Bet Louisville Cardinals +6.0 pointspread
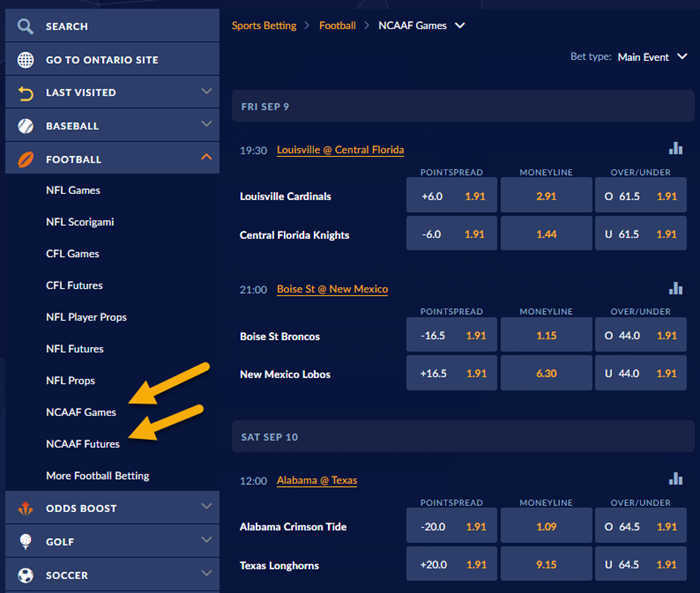This screenshot has height=593, width=700. pyautogui.click(x=451, y=195)
